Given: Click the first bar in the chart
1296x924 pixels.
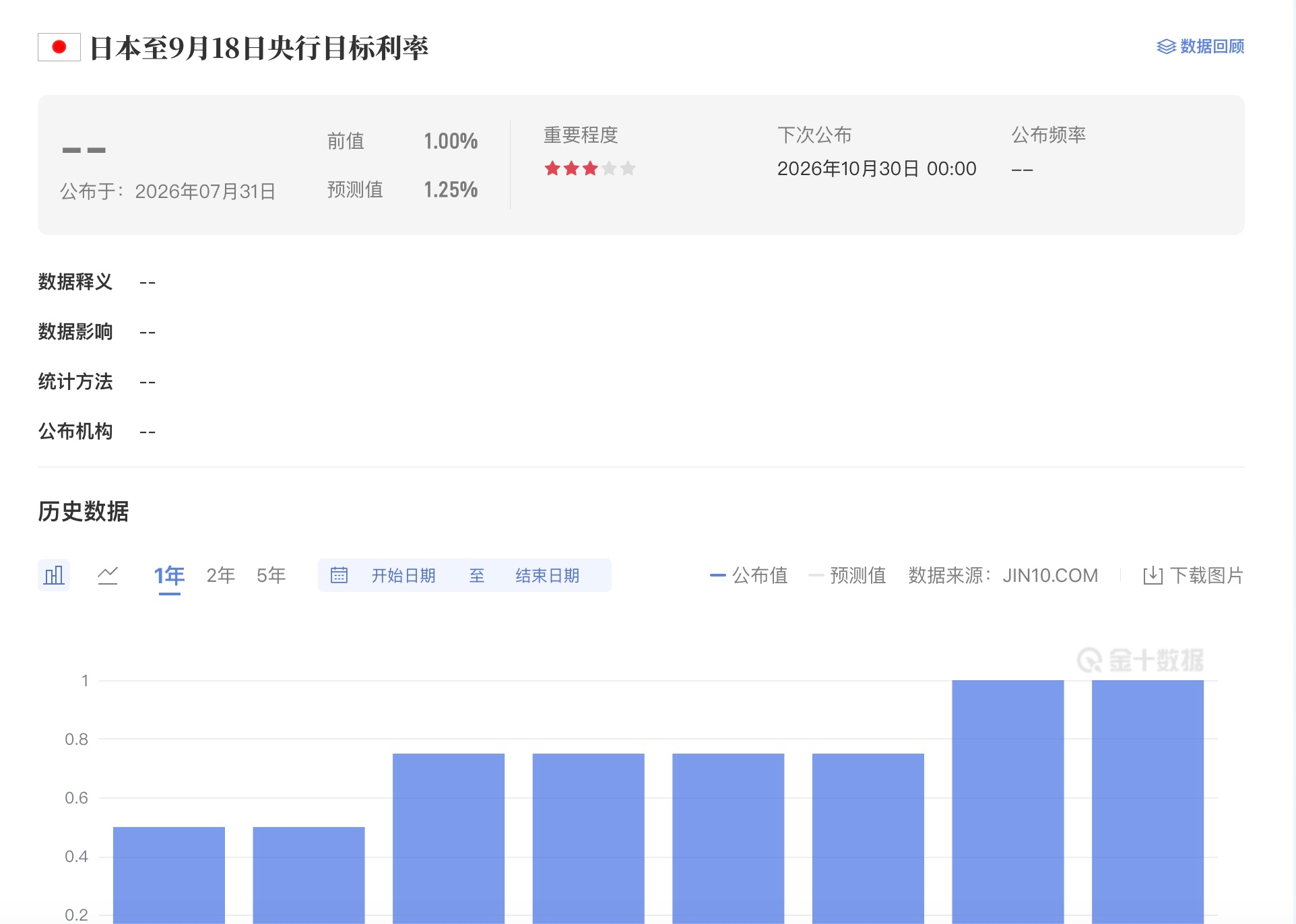Looking at the screenshot, I should [169, 875].
